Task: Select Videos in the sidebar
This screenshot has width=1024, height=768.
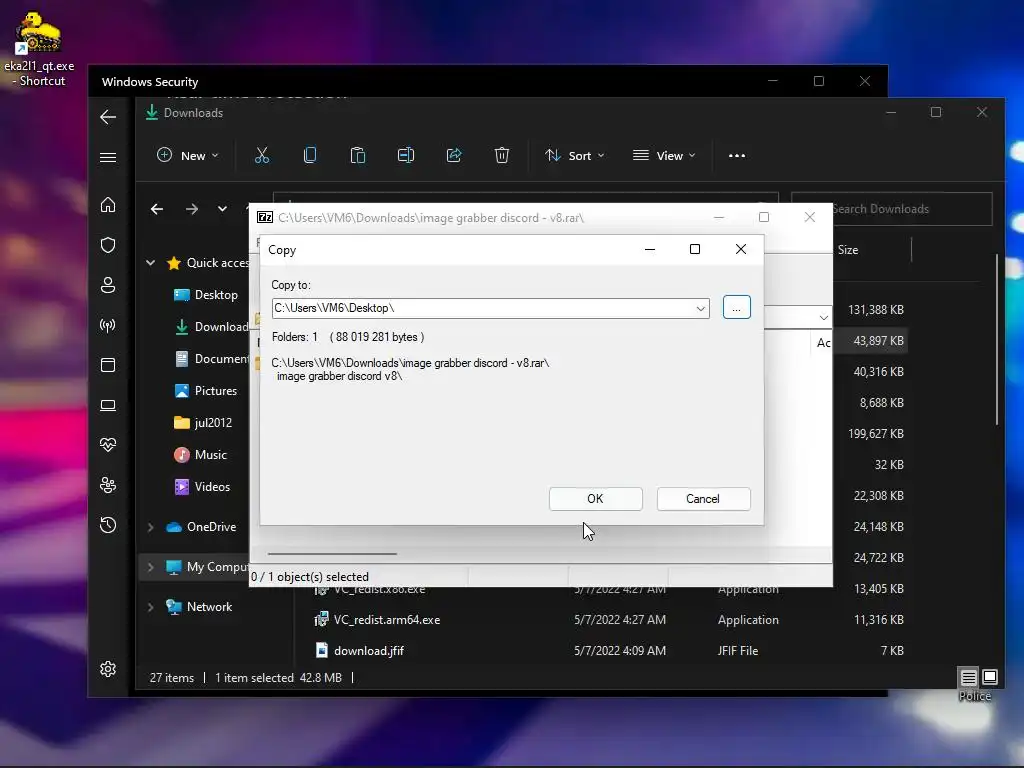Action: pyautogui.click(x=202, y=487)
